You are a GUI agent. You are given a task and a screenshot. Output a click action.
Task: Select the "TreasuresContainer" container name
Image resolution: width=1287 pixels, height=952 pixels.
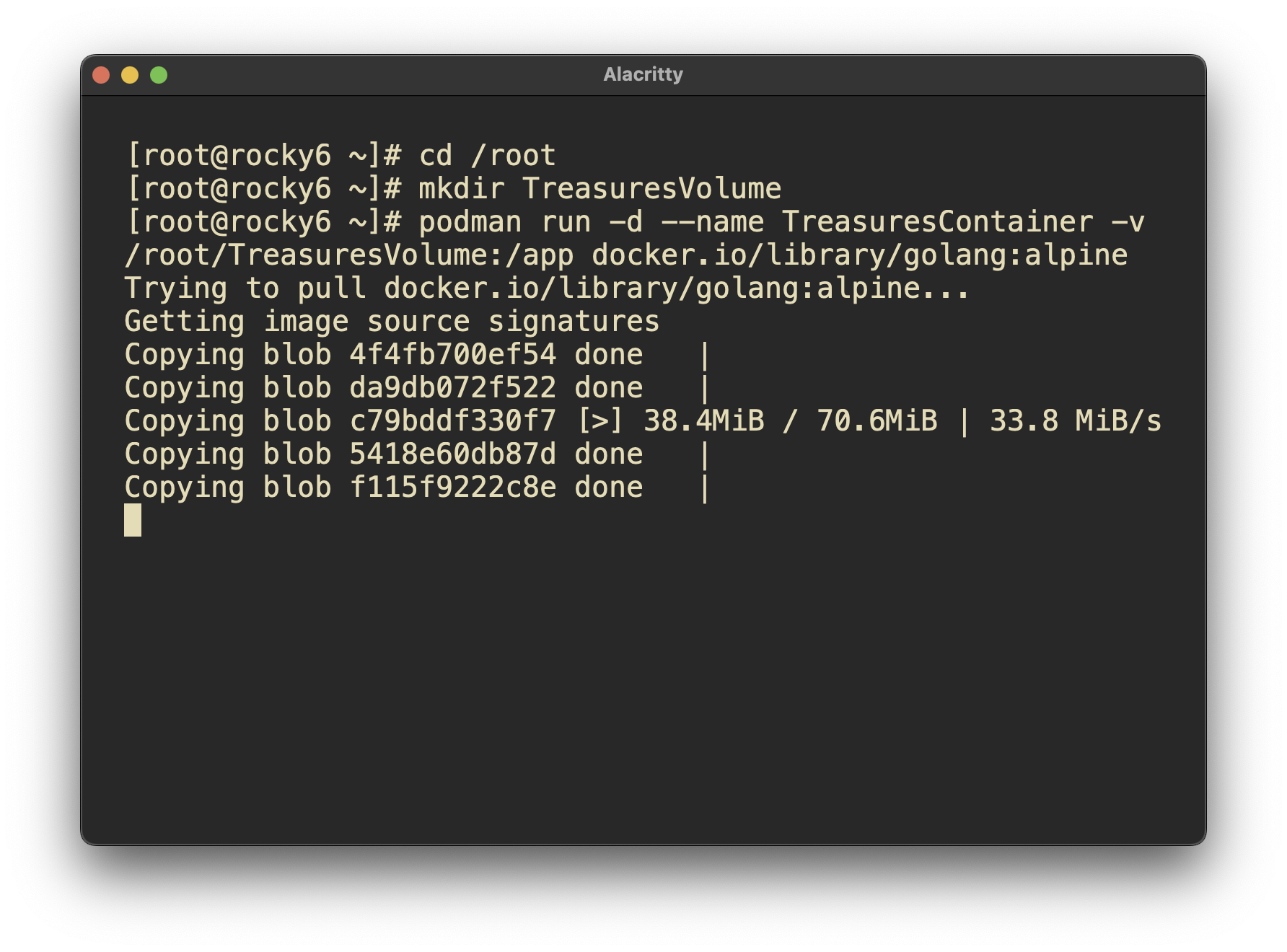pyautogui.click(x=937, y=222)
